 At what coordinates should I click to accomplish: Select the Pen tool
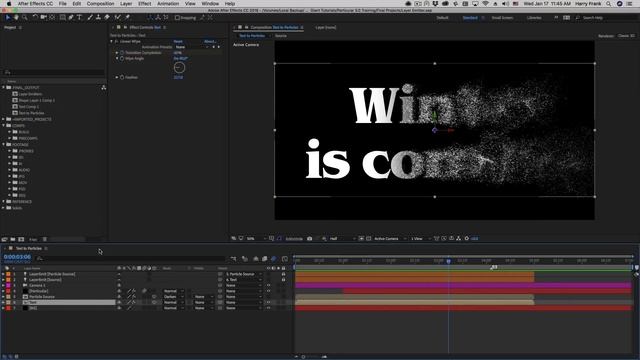71,18
